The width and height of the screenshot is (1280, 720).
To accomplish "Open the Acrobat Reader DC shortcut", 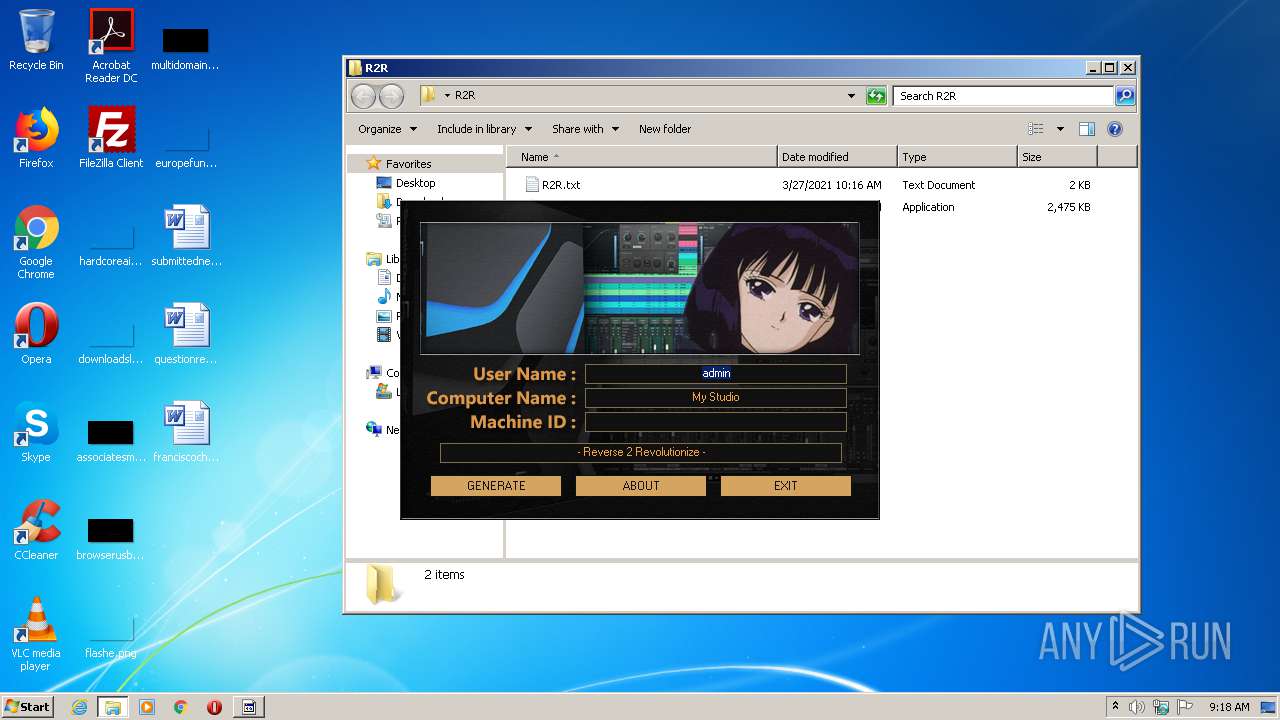I will point(111,46).
